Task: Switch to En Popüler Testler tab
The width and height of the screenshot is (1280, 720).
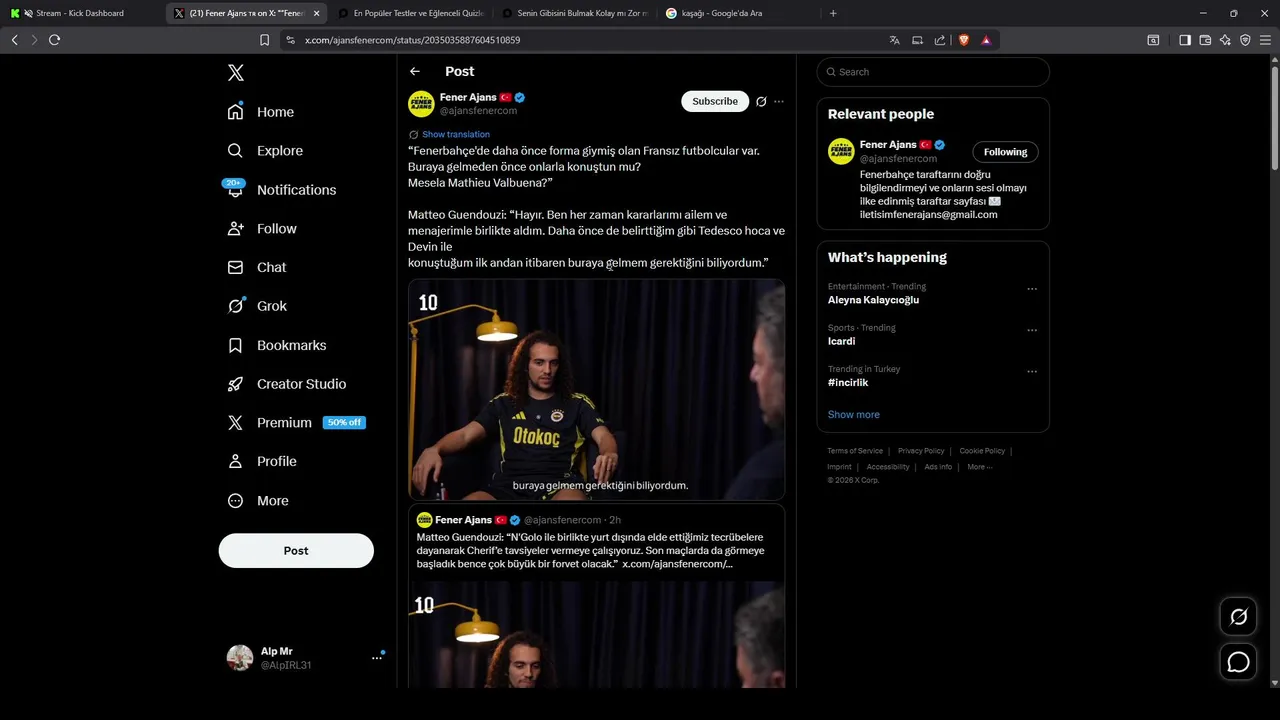Action: click(x=411, y=13)
